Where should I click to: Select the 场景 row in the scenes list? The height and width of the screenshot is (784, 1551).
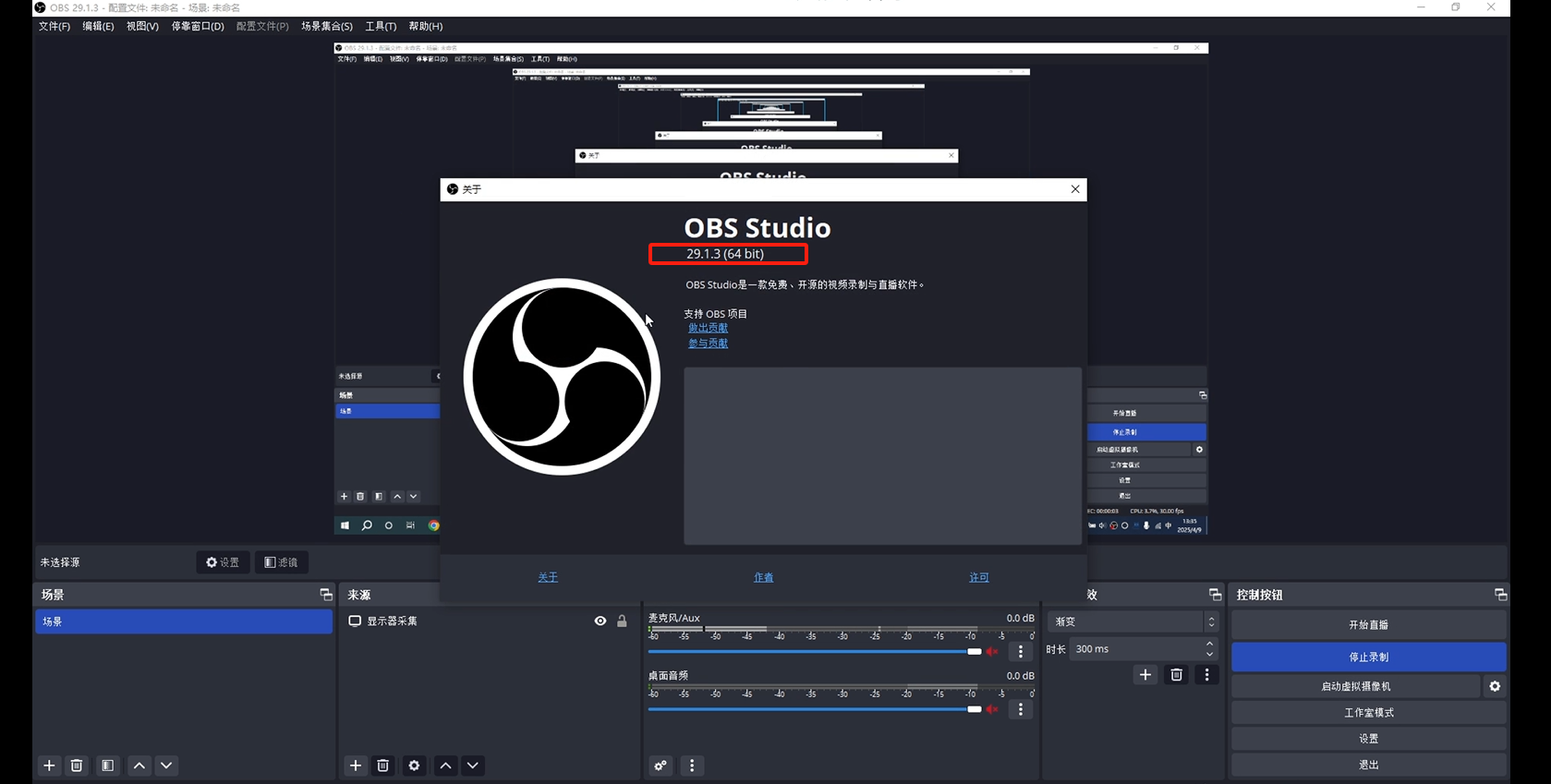pos(184,621)
